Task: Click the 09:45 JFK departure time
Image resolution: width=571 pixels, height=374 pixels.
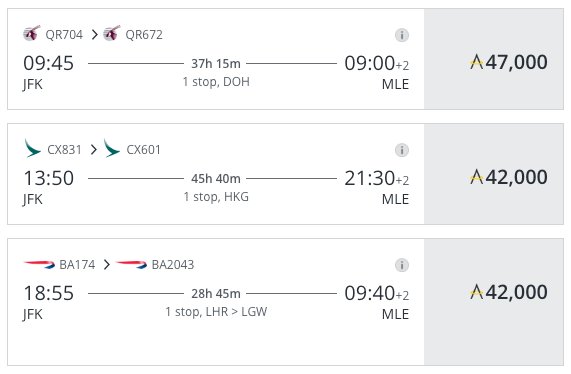Action: point(48,63)
